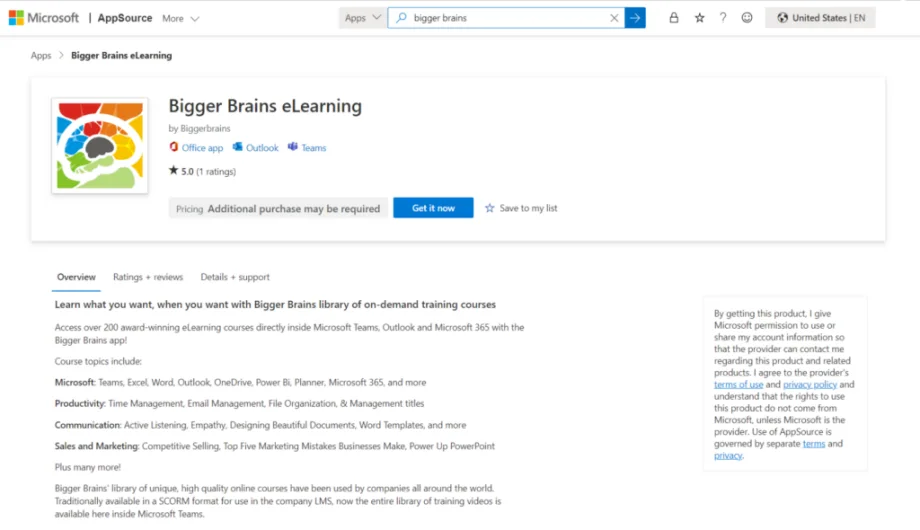Click the Get it now button
The height and width of the screenshot is (530, 920).
(x=433, y=208)
